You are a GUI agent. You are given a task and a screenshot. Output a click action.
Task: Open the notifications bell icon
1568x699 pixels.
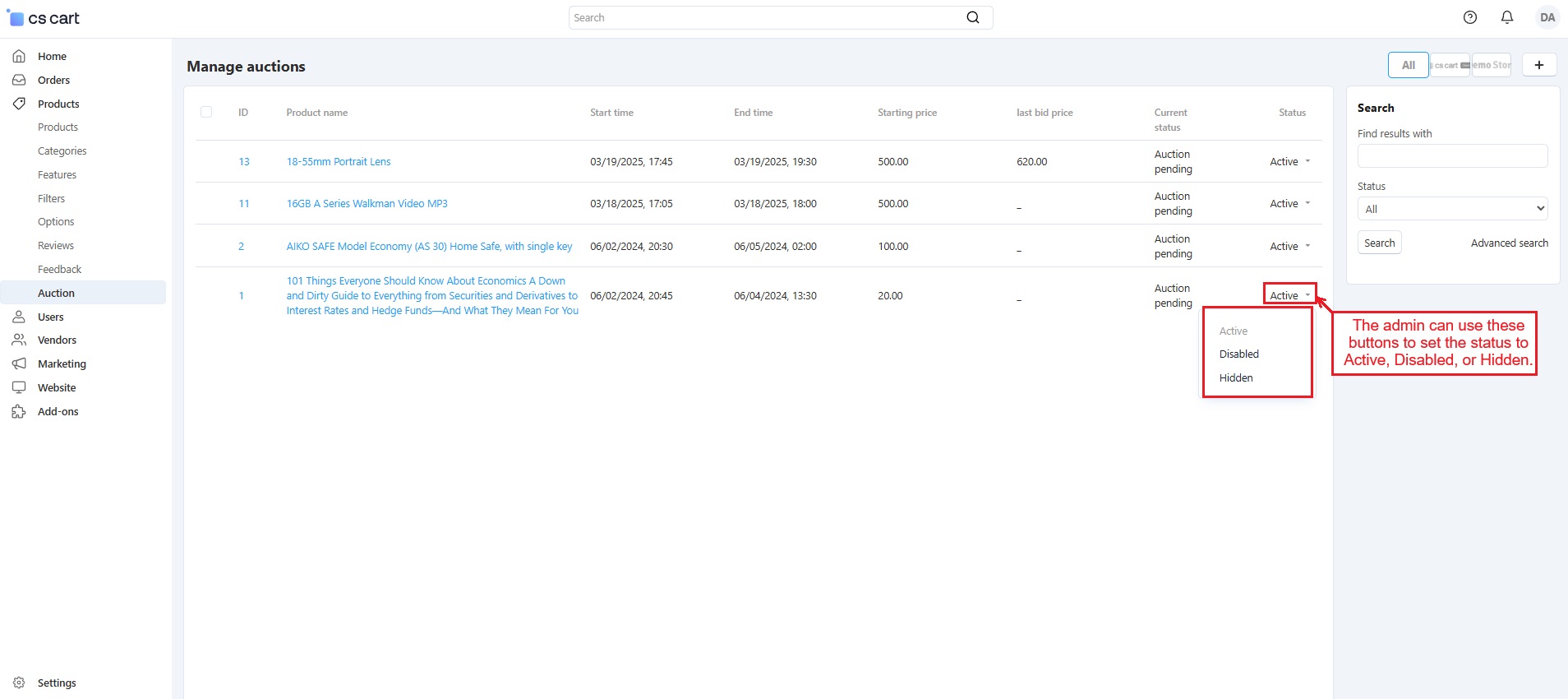click(1507, 17)
